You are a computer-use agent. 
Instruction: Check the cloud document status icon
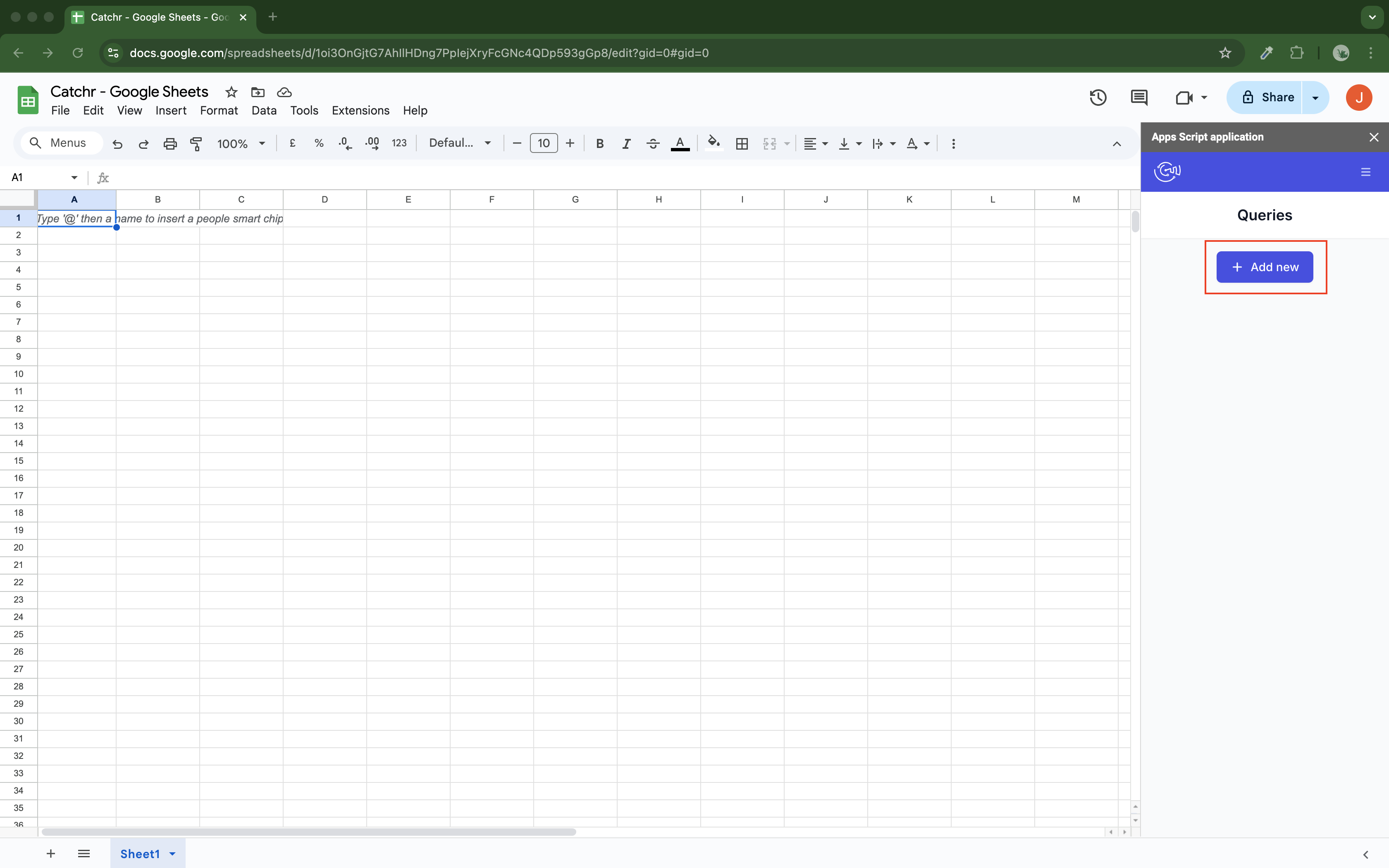click(284, 92)
